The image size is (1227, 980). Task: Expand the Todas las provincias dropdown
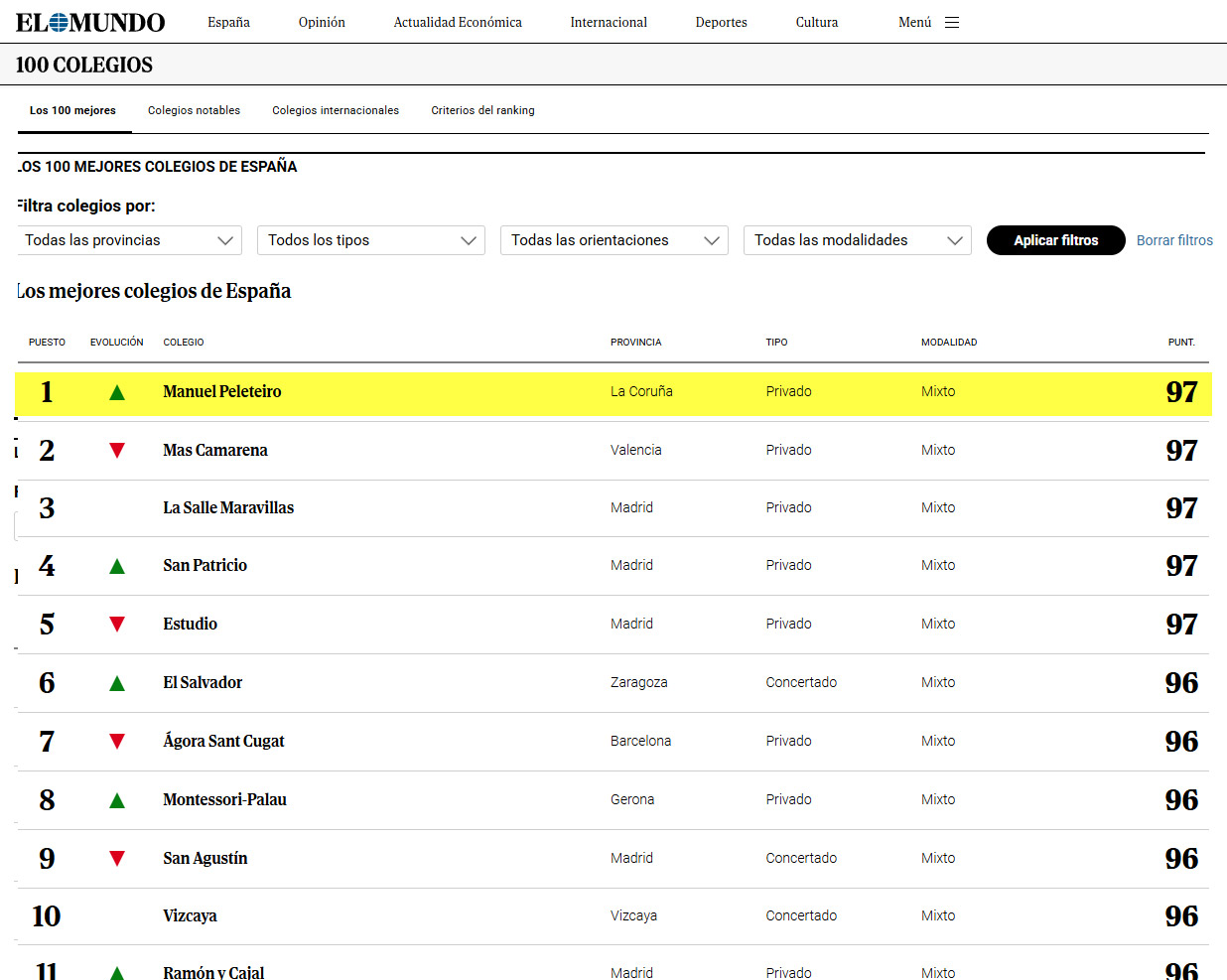coord(129,240)
